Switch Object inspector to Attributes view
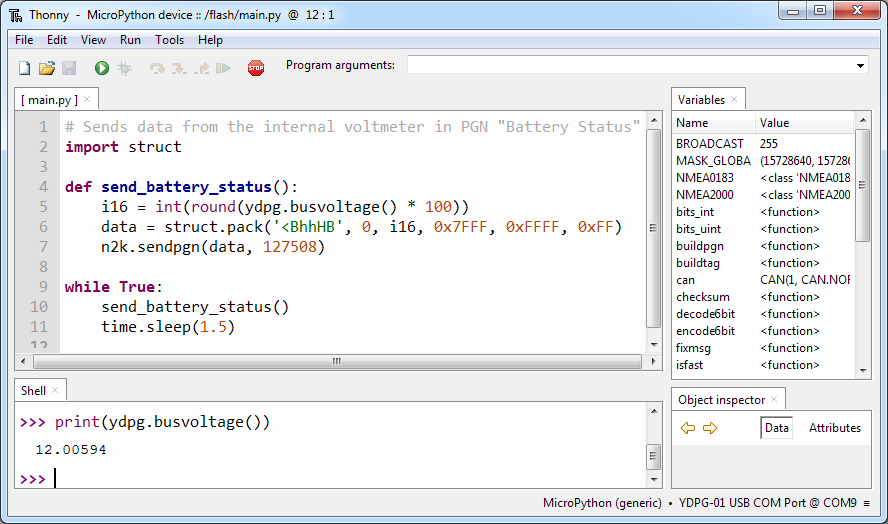This screenshot has width=888, height=524. click(x=835, y=428)
